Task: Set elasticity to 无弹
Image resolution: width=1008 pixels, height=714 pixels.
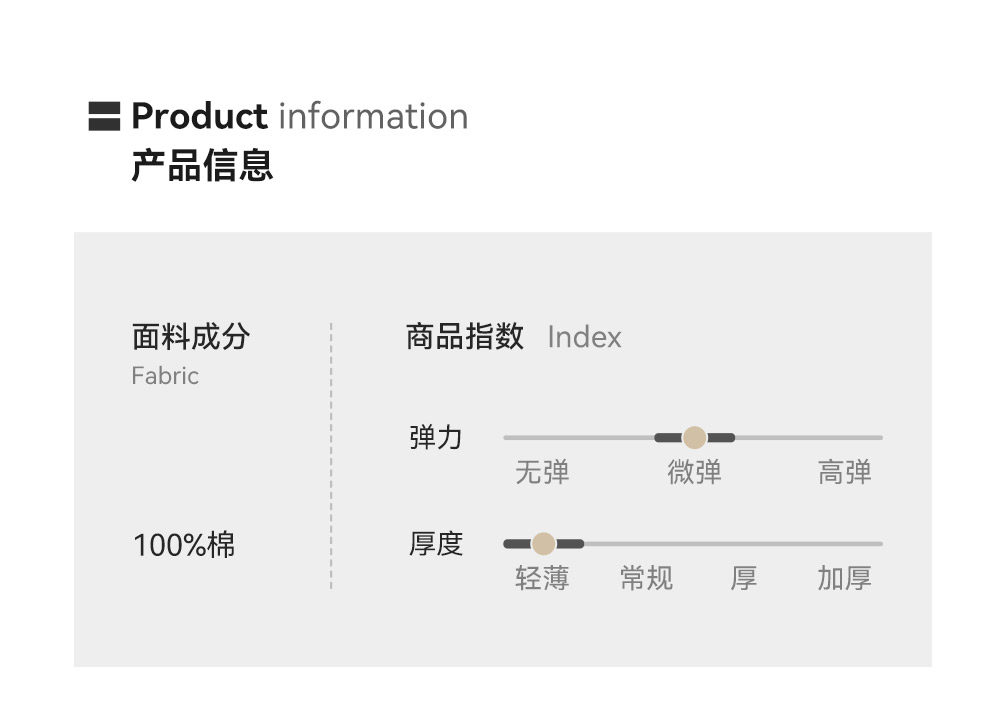Action: coord(542,472)
